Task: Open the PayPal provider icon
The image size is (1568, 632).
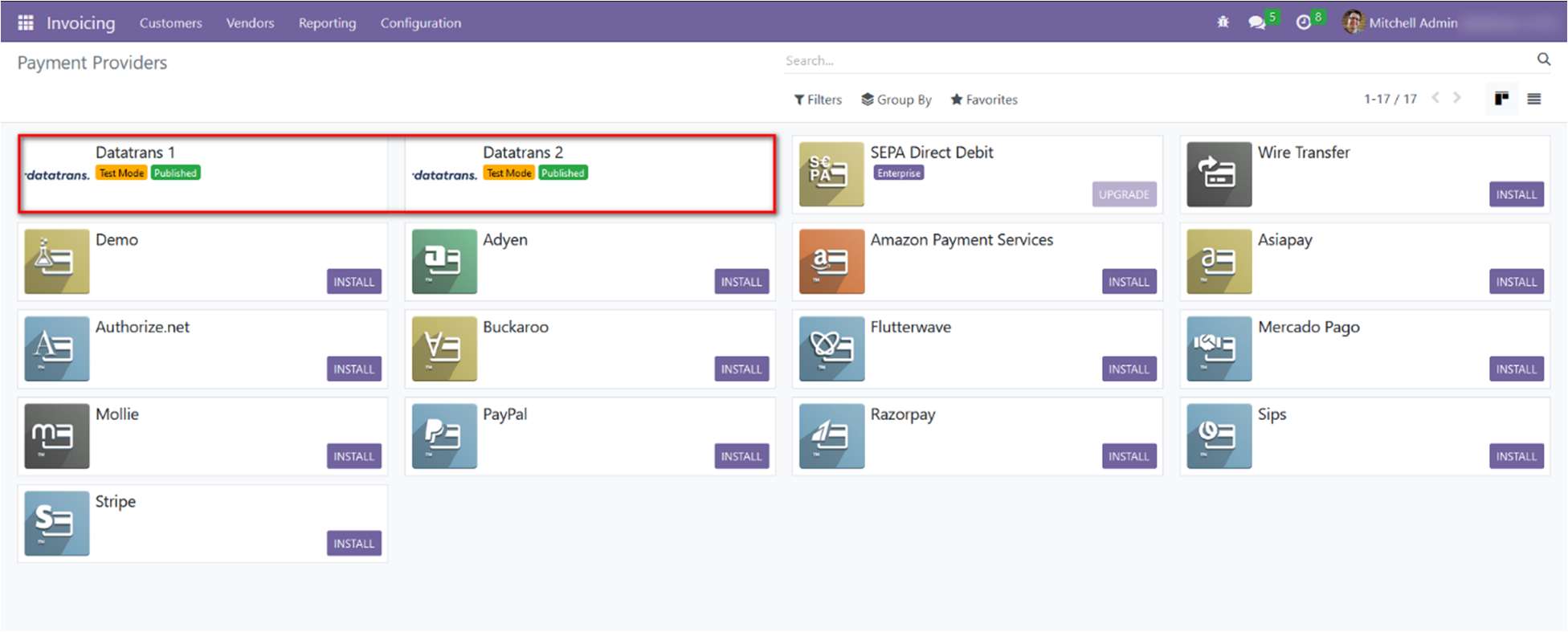Action: click(x=444, y=436)
